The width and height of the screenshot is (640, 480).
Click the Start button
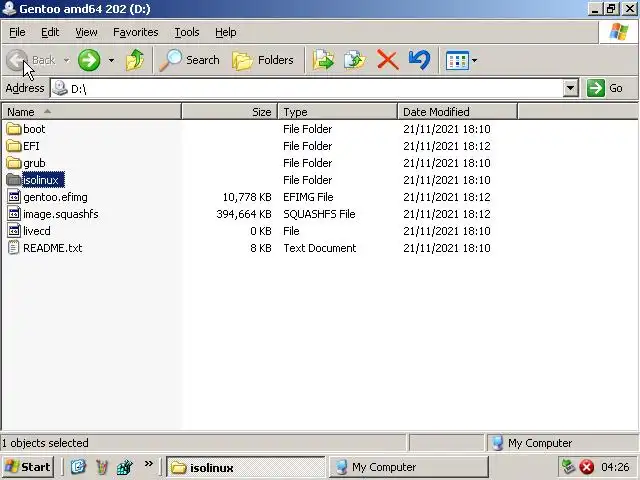[27, 467]
